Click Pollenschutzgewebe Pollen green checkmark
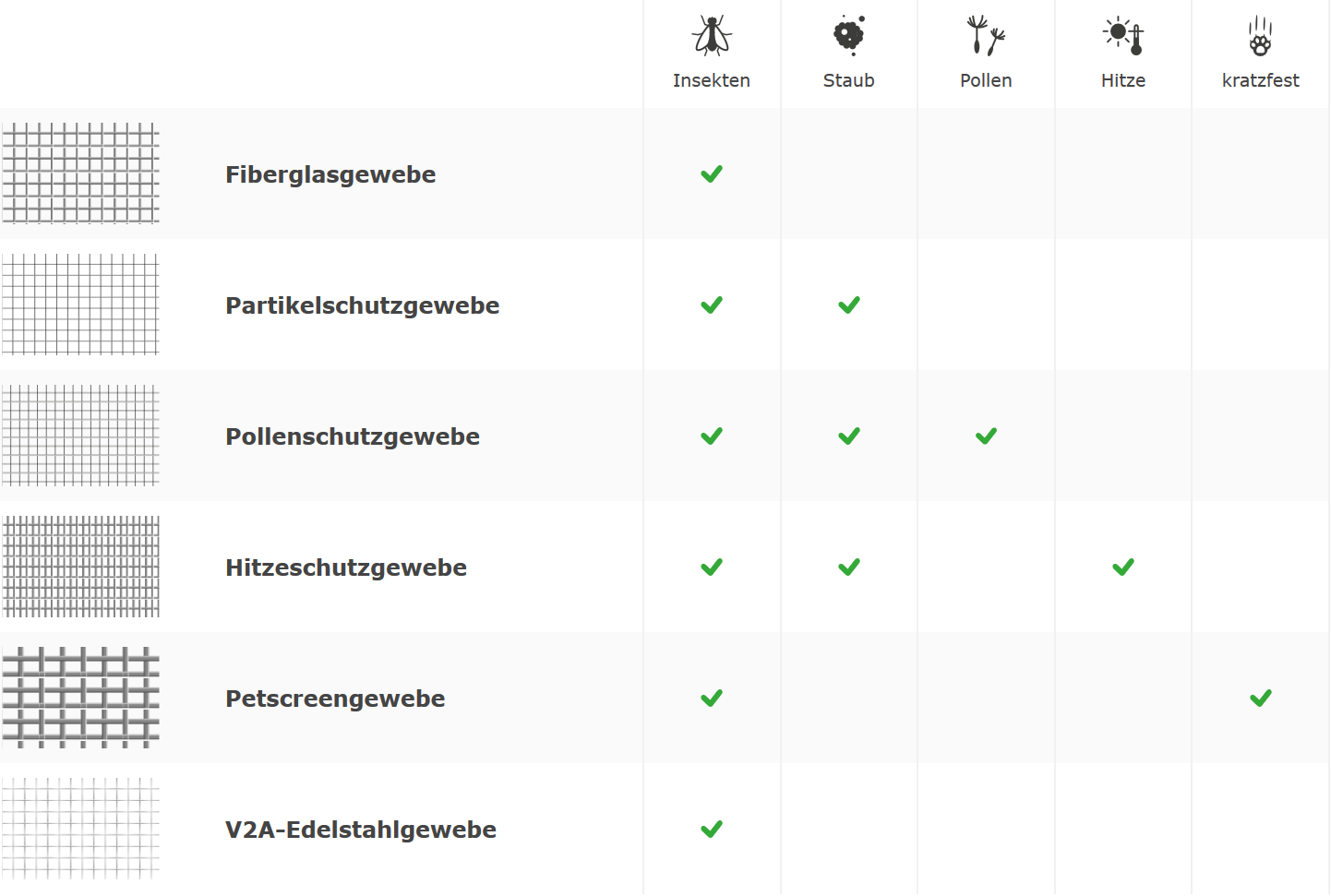 click(986, 436)
